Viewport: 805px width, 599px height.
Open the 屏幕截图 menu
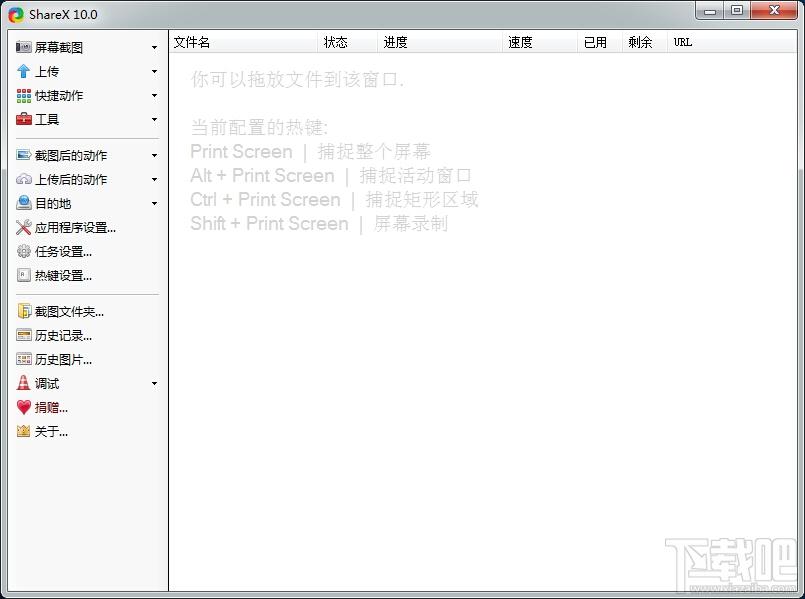coord(59,48)
